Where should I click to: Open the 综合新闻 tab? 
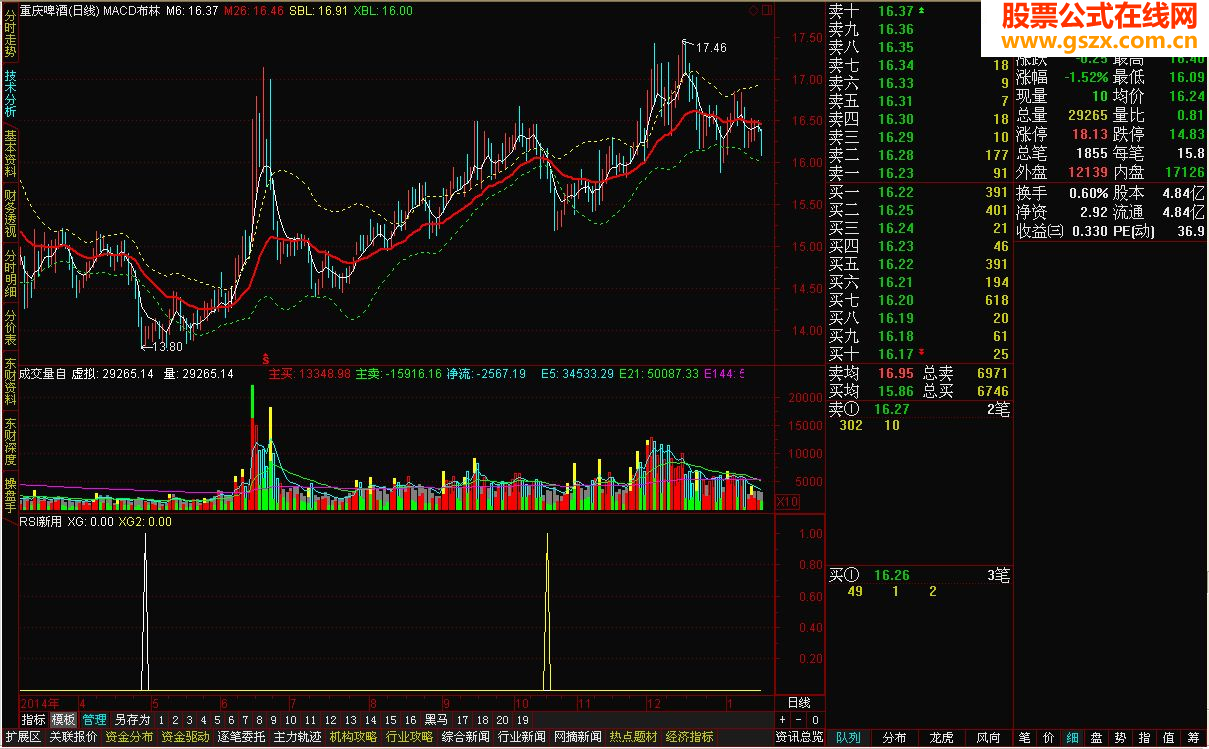465,737
